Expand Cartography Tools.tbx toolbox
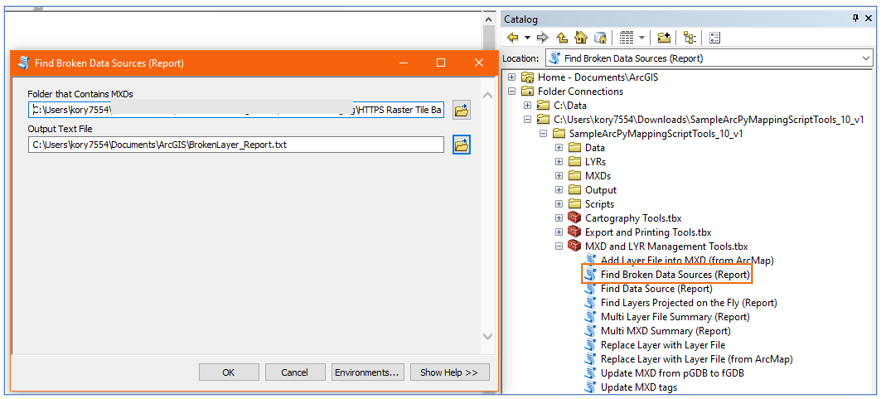Image resolution: width=883 pixels, height=399 pixels. coord(559,218)
